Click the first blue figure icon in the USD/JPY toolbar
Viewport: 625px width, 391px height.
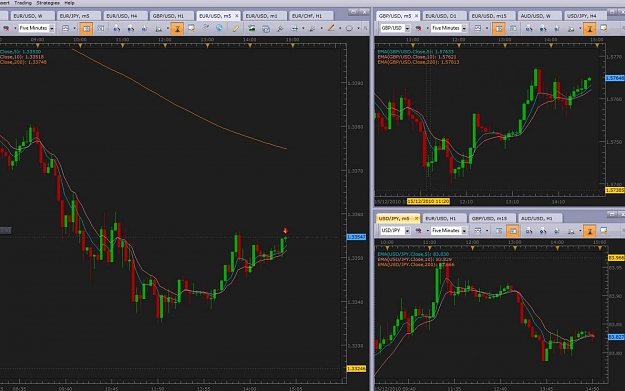(529, 231)
